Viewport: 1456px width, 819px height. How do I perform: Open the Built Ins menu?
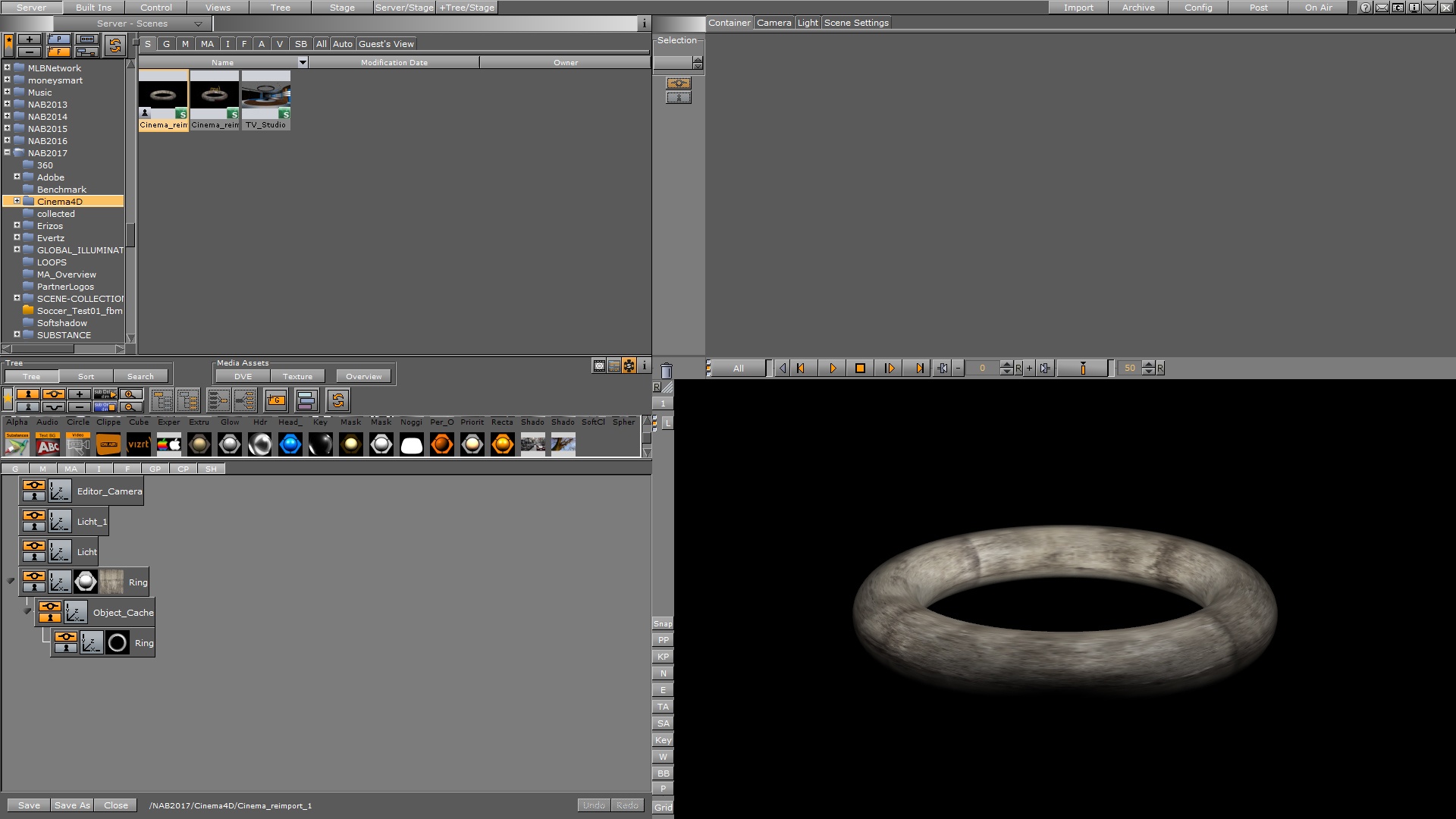tap(93, 8)
